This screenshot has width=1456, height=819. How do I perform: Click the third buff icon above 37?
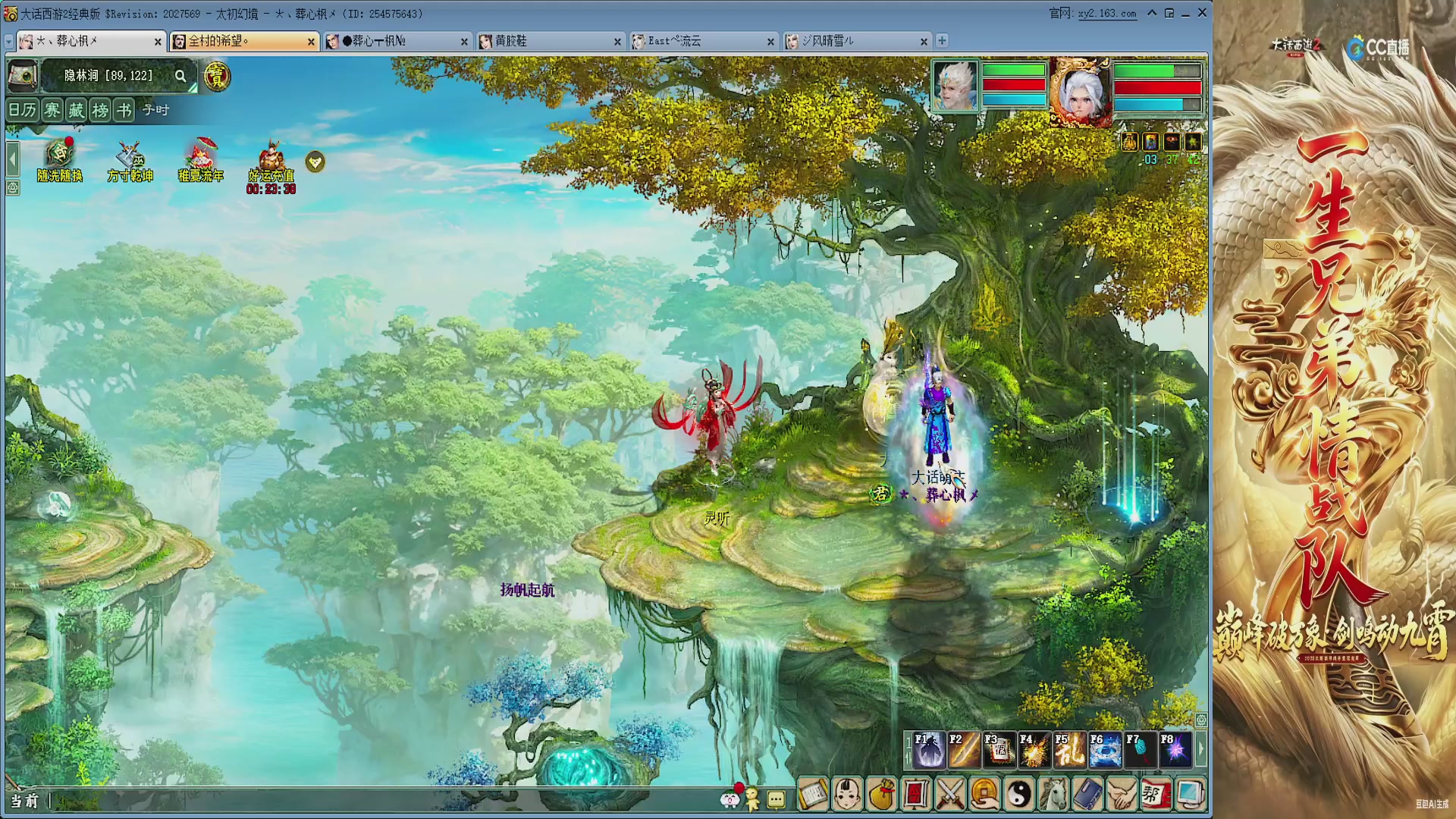pyautogui.click(x=1172, y=142)
